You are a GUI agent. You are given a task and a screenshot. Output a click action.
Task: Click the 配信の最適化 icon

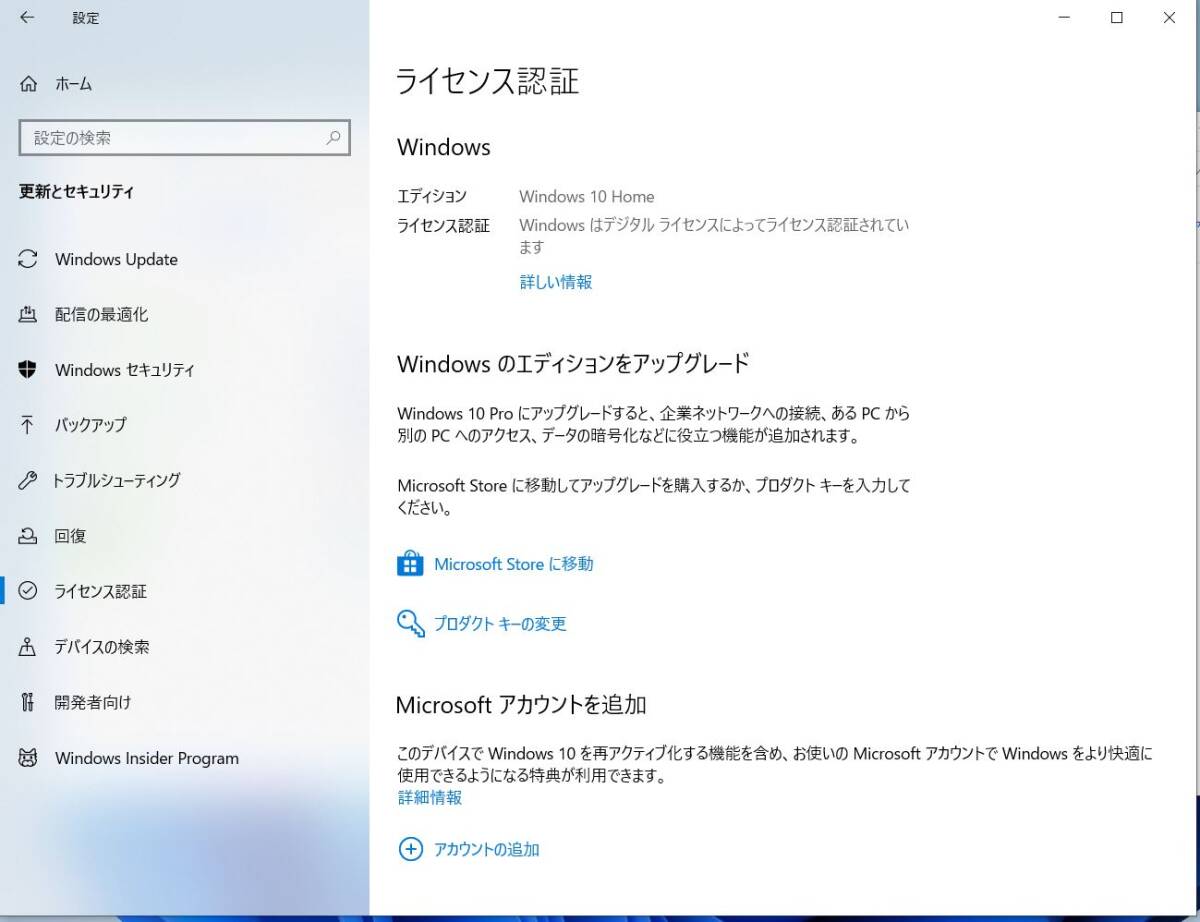pyautogui.click(x=28, y=314)
